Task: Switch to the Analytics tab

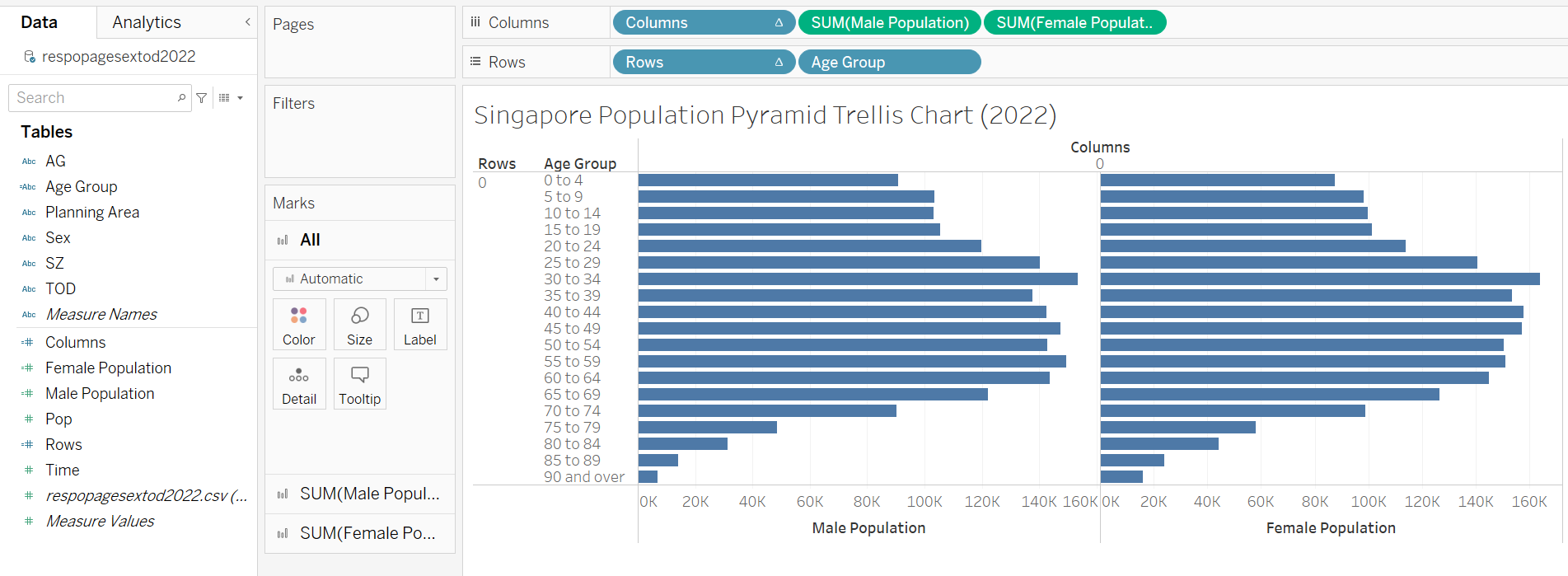Action: click(147, 22)
